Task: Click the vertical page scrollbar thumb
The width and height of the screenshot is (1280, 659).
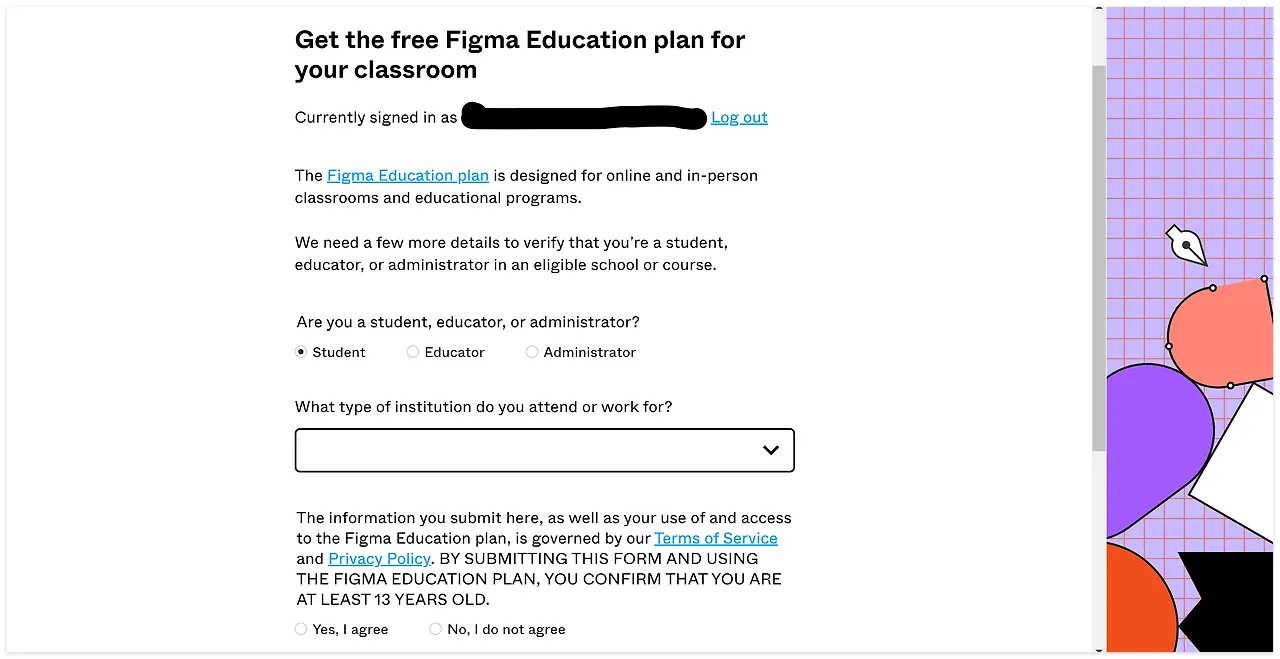Action: coord(1099,258)
